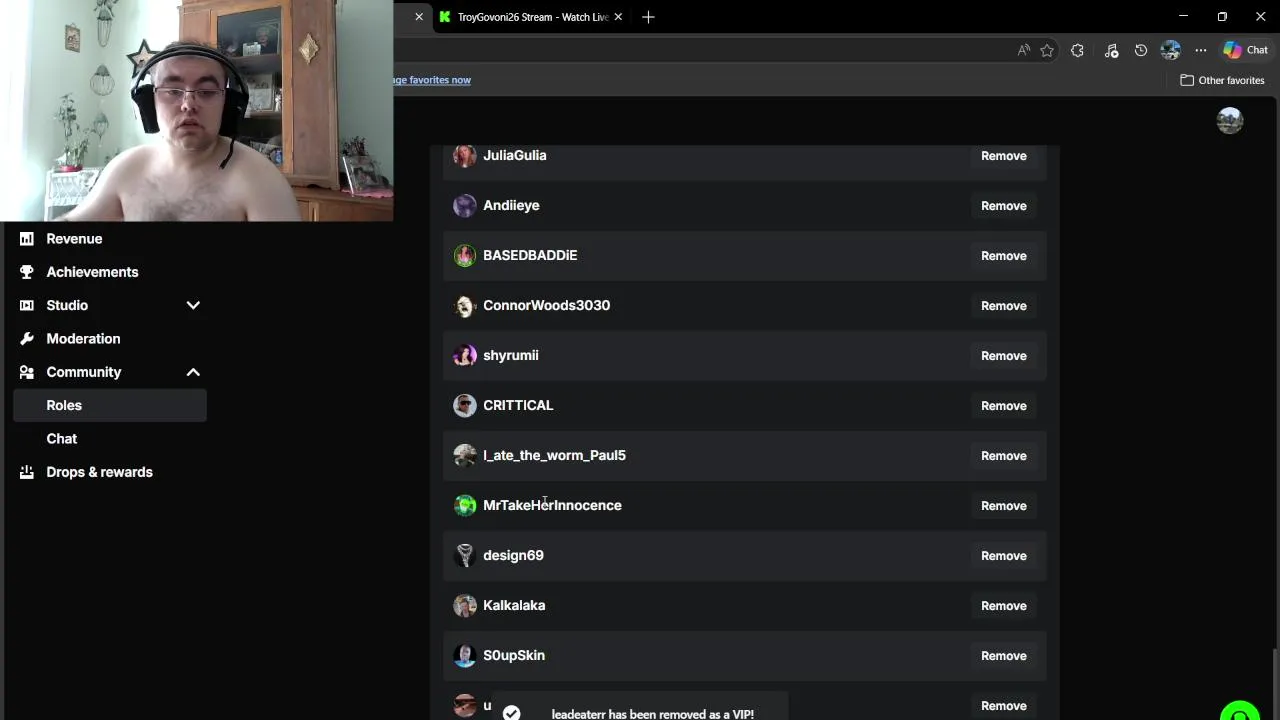1280x720 pixels.
Task: Open the Other favorites folder
Action: pos(1222,80)
